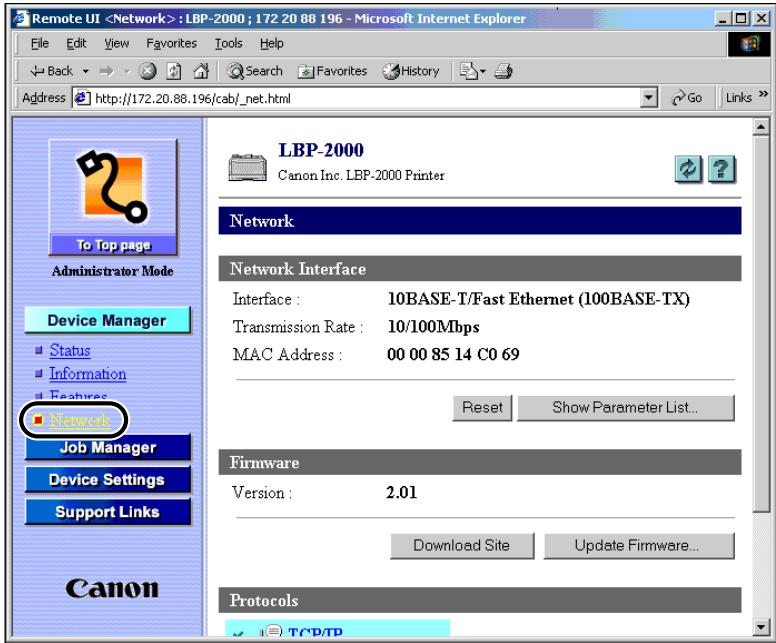The width and height of the screenshot is (776, 643).
Task: Click the vertical scrollbar thumb
Action: pyautogui.click(x=761, y=324)
